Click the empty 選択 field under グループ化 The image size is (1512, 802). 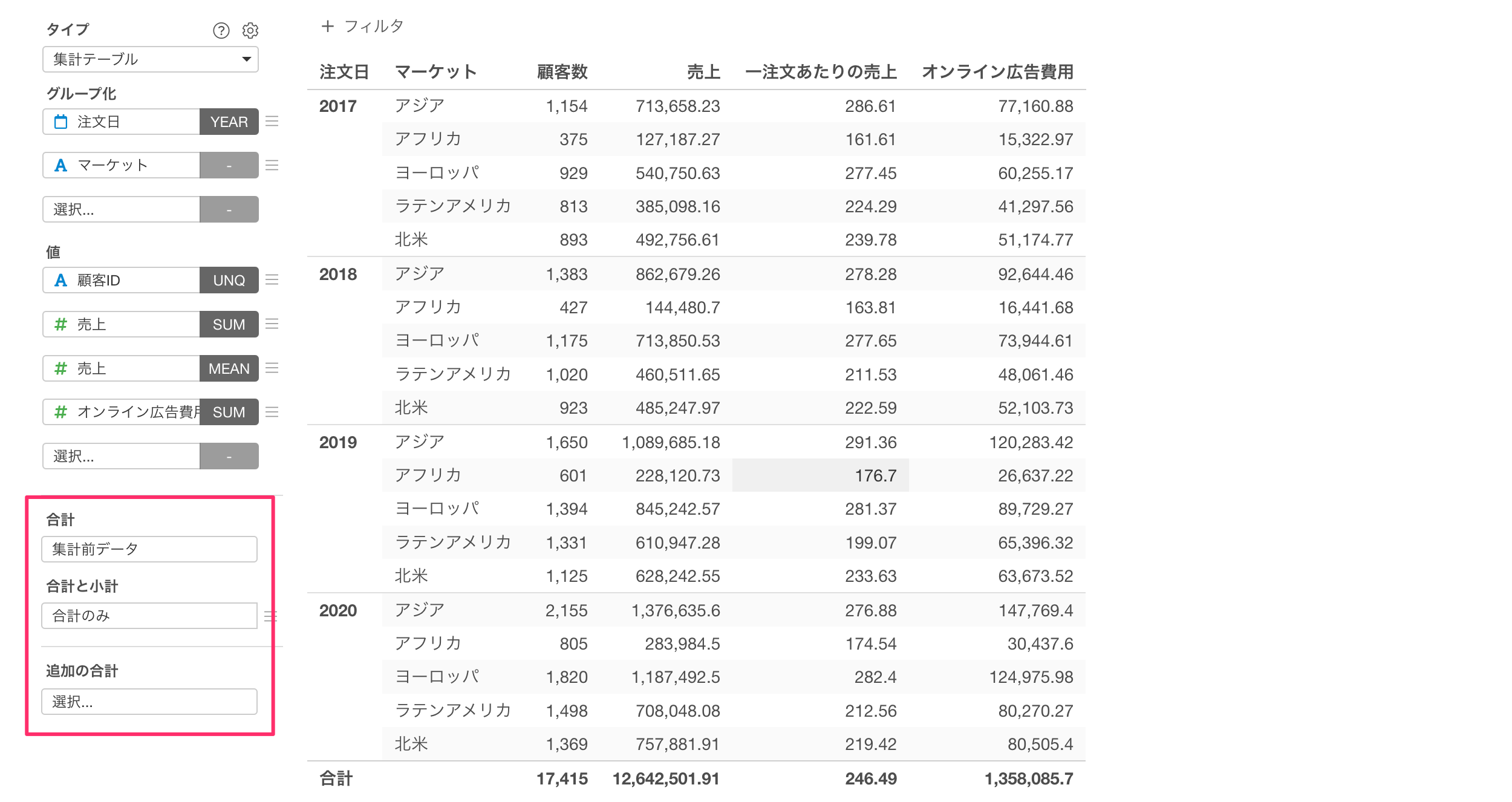click(x=121, y=209)
